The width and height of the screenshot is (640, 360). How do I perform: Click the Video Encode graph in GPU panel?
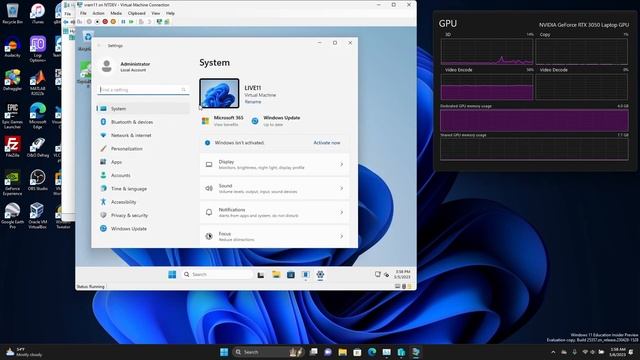(487, 87)
